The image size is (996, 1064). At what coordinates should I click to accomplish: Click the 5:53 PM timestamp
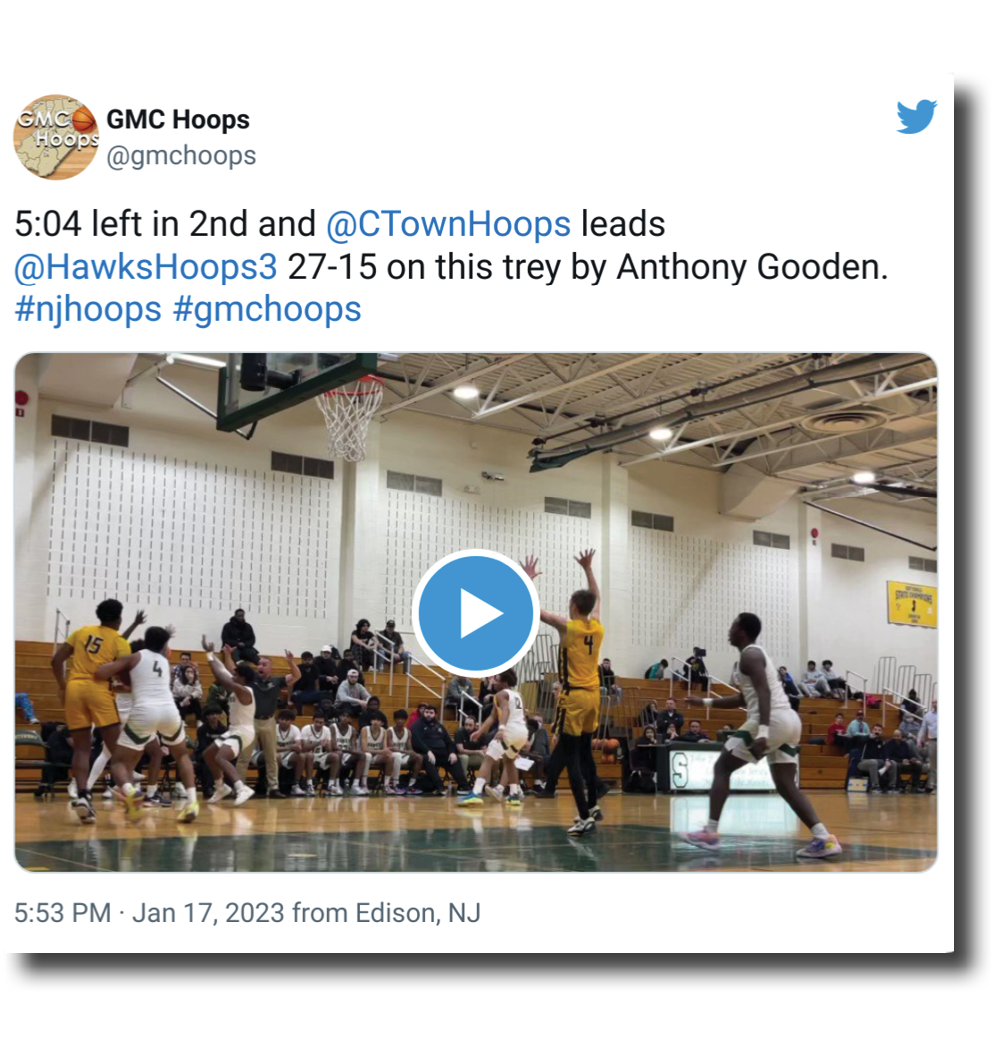pyautogui.click(x=62, y=913)
